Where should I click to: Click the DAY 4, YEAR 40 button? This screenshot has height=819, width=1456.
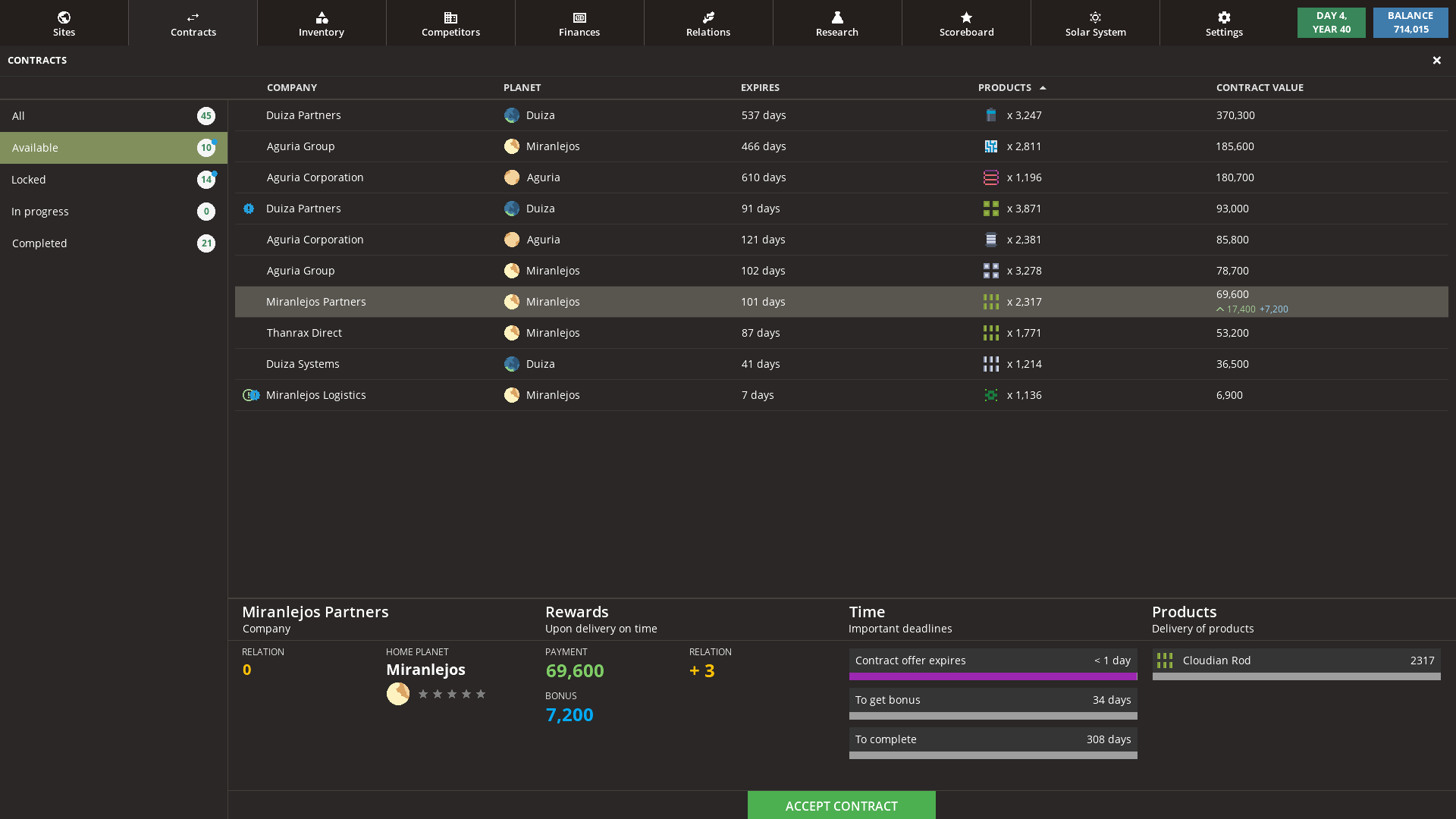[x=1331, y=22]
